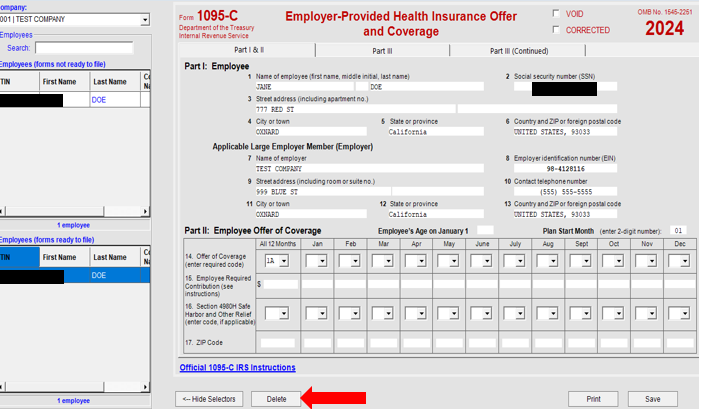Image resolution: width=701 pixels, height=409 pixels.
Task: Open Official 1095-C IRS Instructions link
Action: point(237,367)
